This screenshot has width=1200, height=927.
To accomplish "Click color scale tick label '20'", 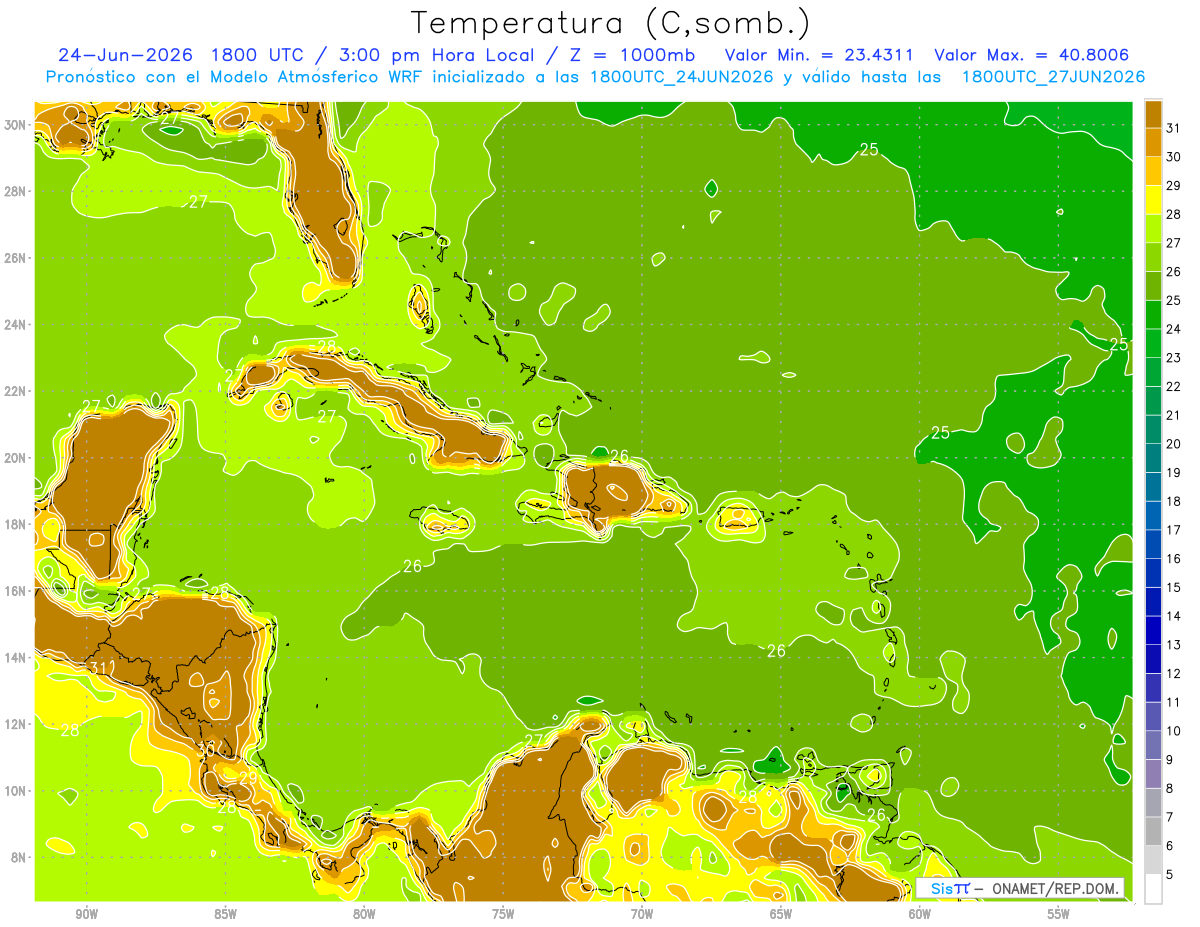I will point(1174,444).
